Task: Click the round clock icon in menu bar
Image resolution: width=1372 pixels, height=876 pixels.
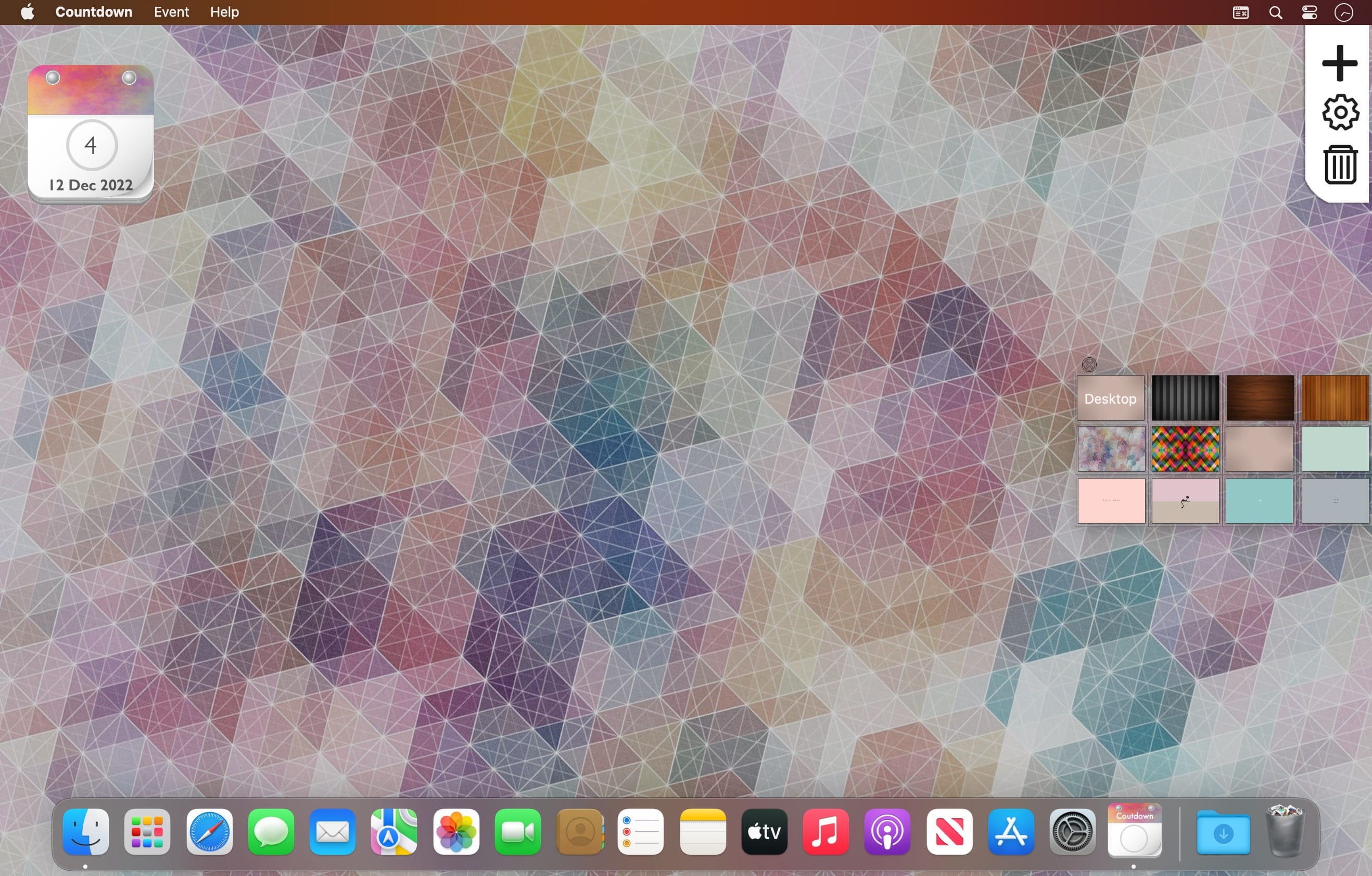Action: (1343, 12)
